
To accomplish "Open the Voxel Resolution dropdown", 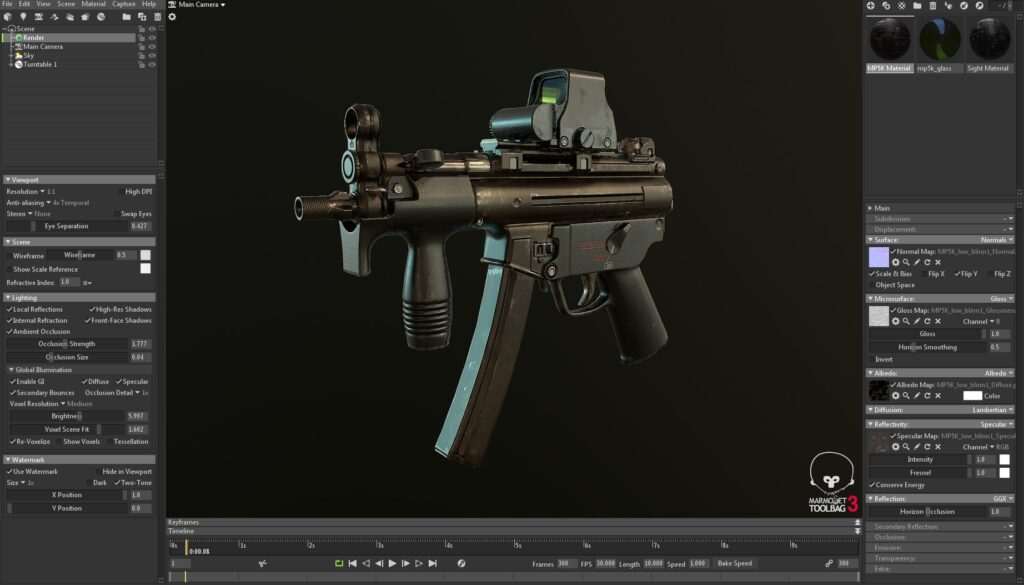I will [51, 404].
